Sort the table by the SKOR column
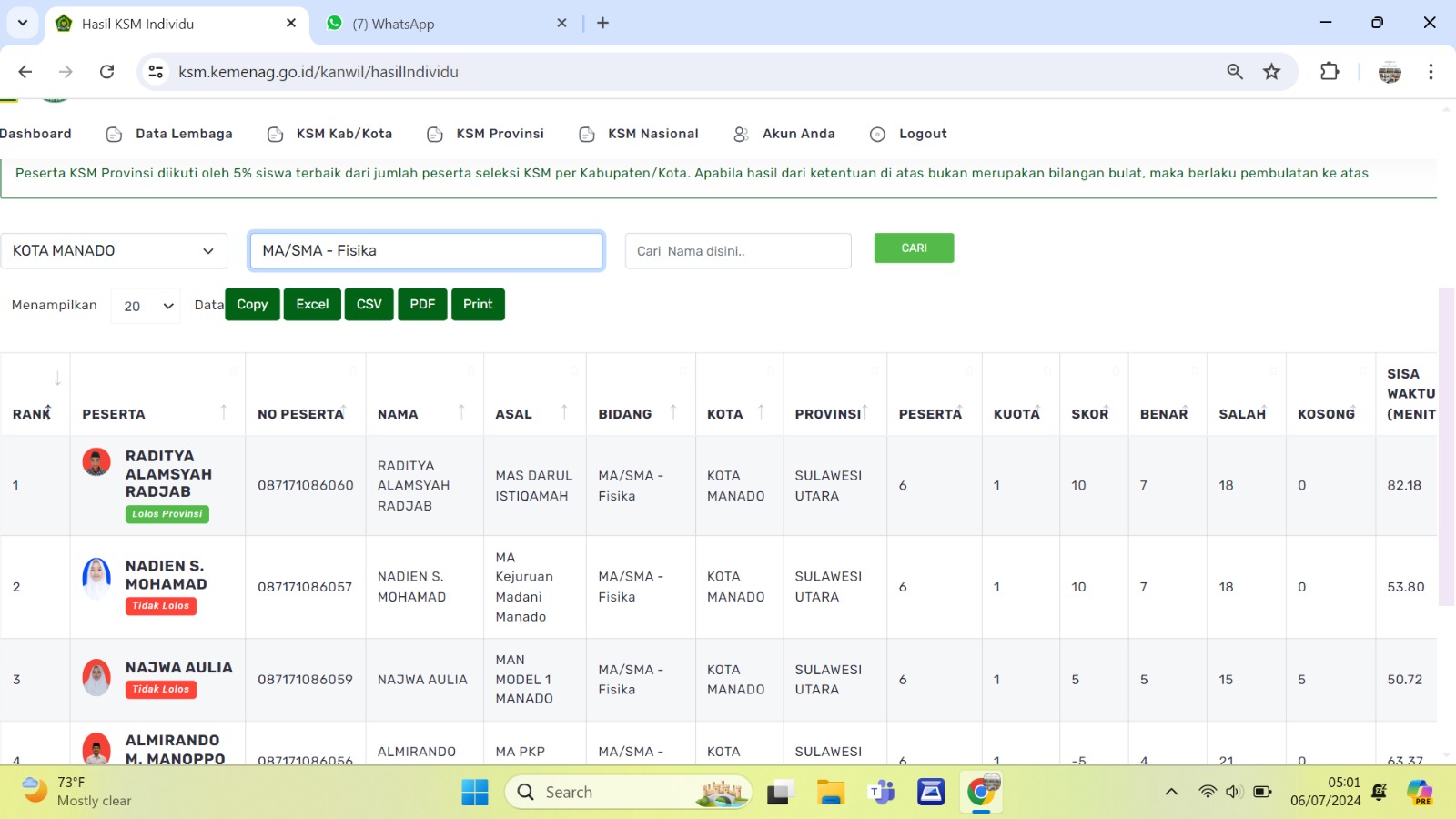The width and height of the screenshot is (1456, 819). coord(1089,414)
